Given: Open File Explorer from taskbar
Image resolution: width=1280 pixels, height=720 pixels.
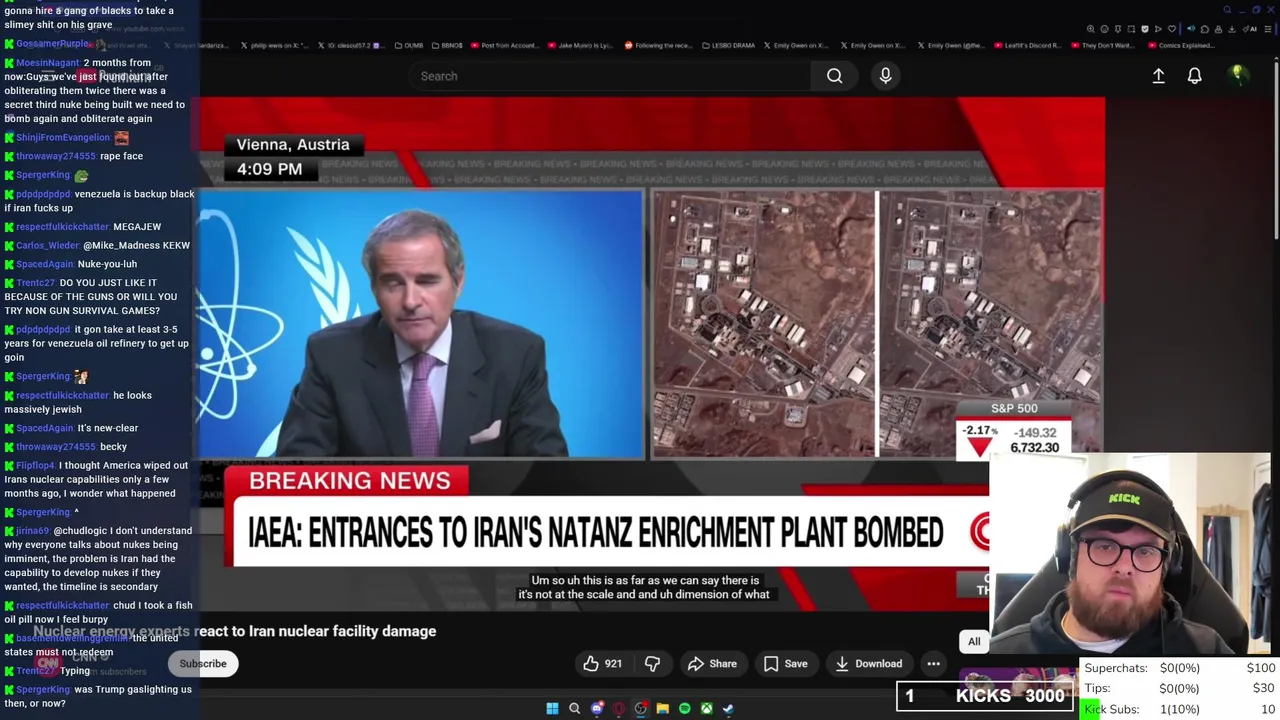Looking at the screenshot, I should point(662,709).
